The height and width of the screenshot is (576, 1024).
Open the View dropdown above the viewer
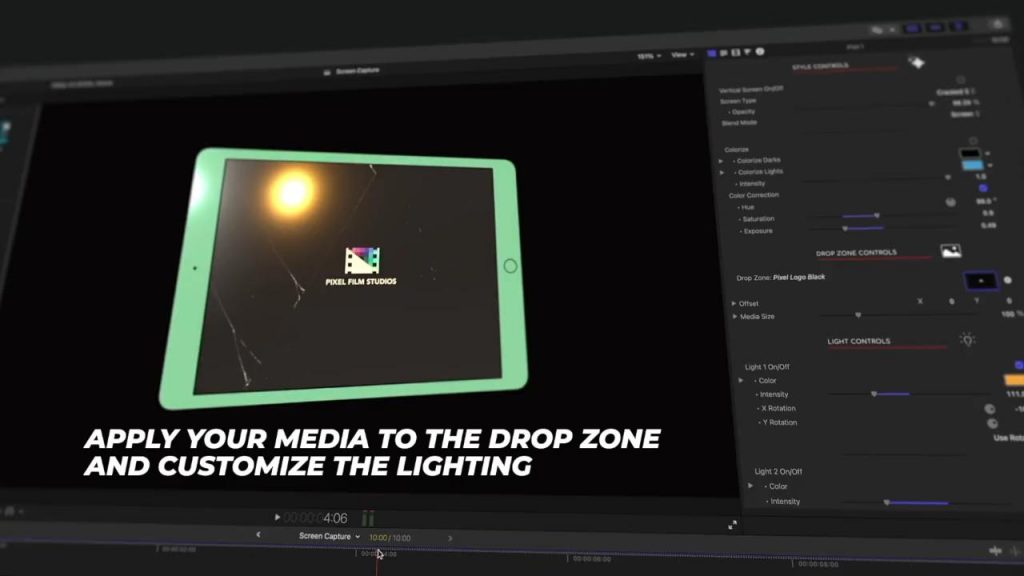[682, 55]
